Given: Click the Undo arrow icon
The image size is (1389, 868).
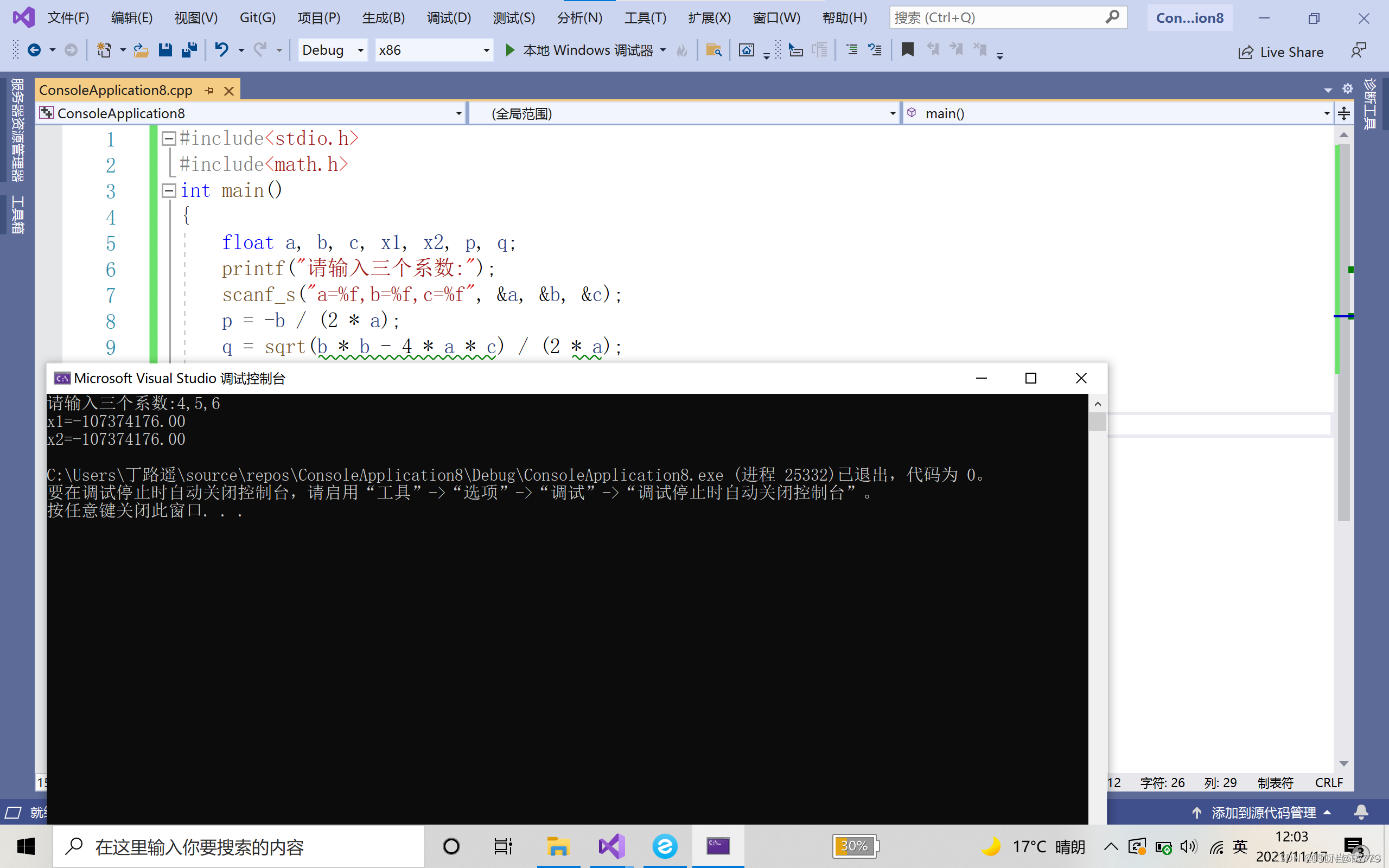Looking at the screenshot, I should point(221,50).
